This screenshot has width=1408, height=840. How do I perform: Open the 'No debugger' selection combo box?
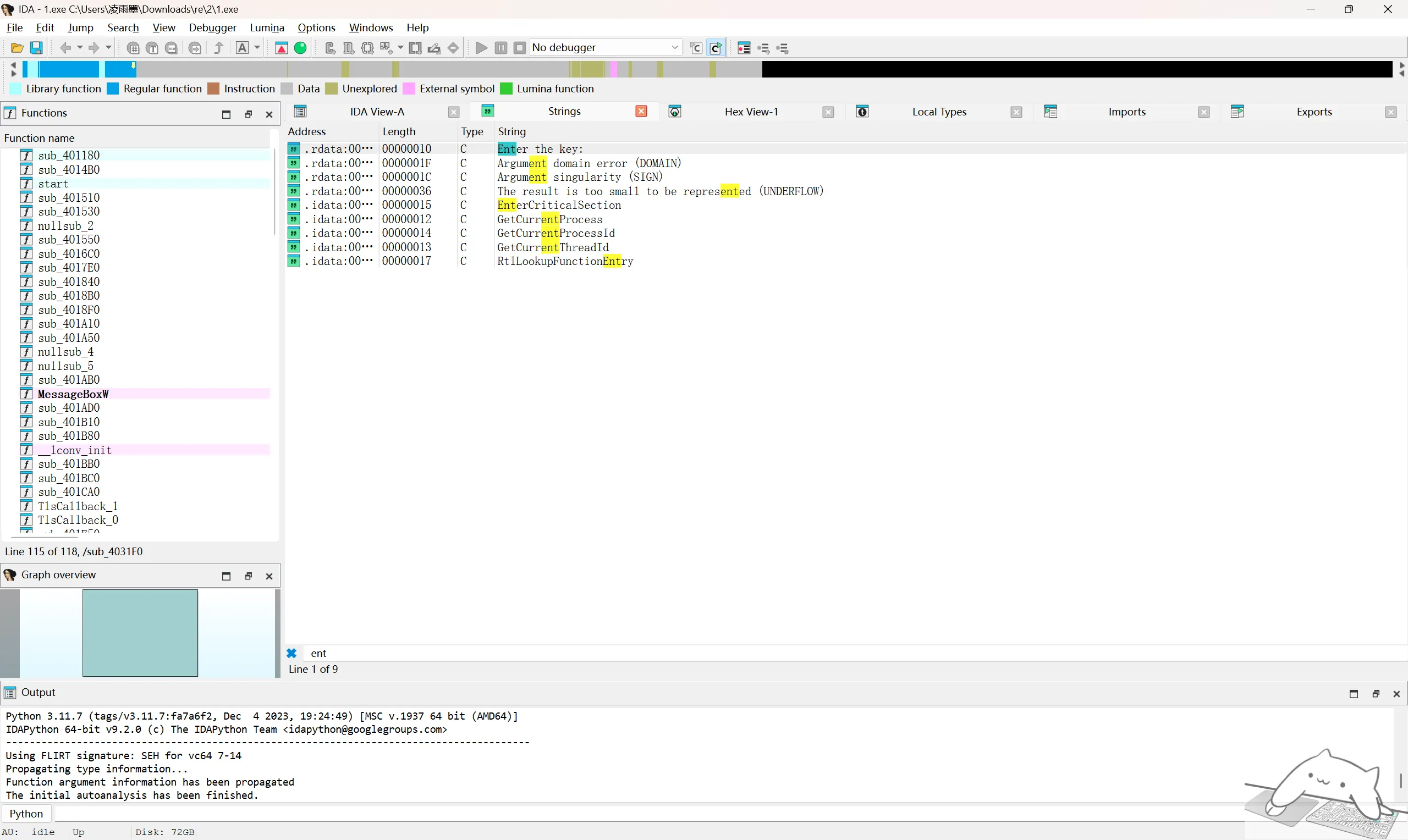point(606,47)
